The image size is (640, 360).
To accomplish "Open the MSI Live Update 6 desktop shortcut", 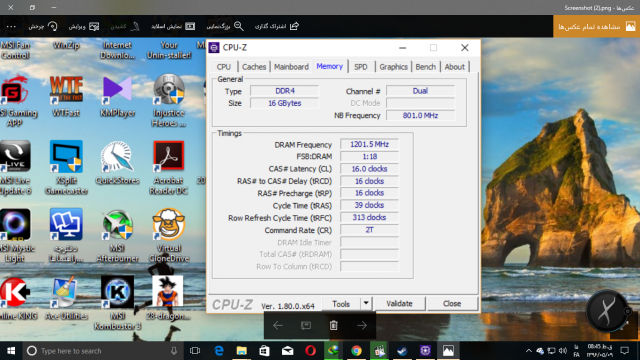I will coord(15,168).
